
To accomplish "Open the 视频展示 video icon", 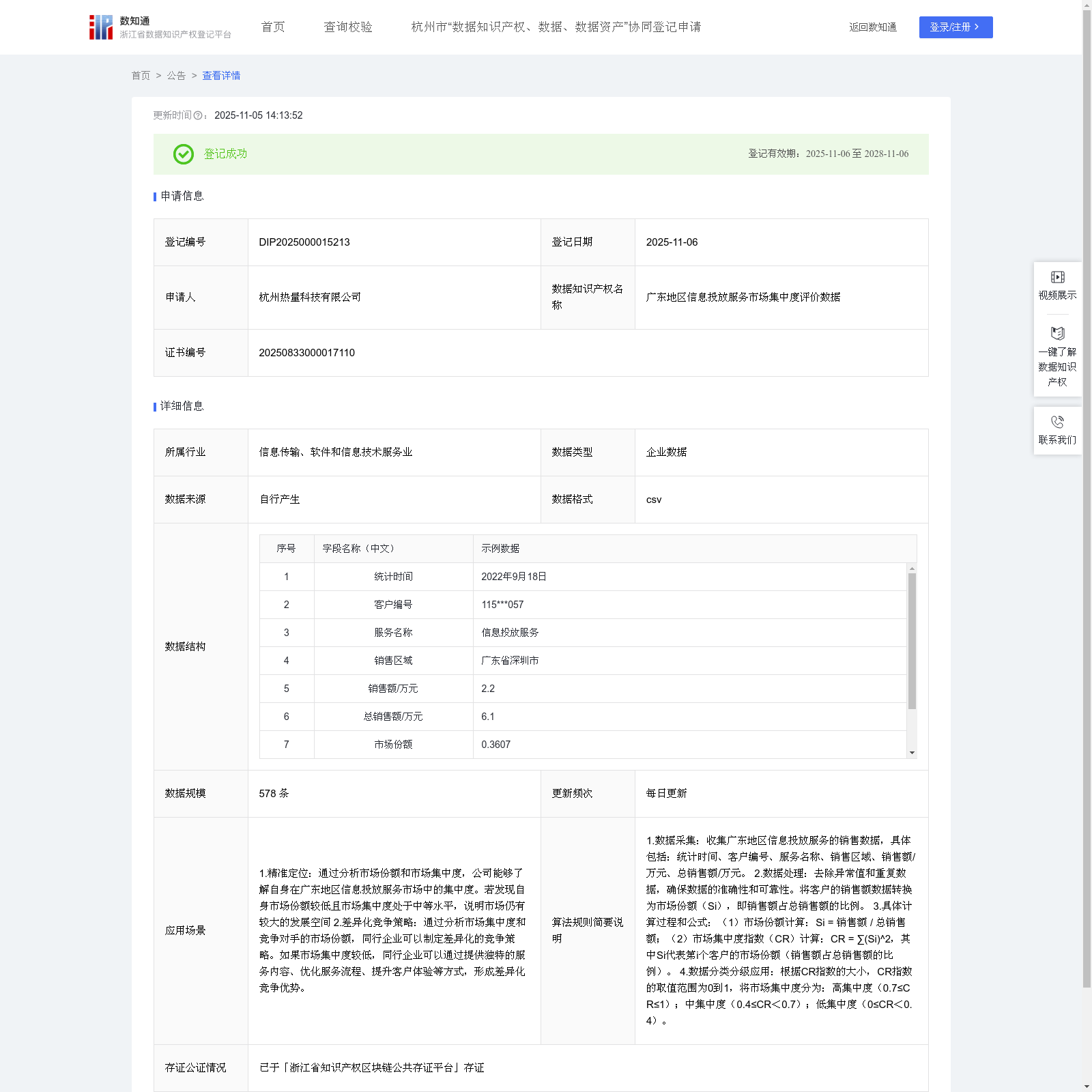I will click(1057, 277).
